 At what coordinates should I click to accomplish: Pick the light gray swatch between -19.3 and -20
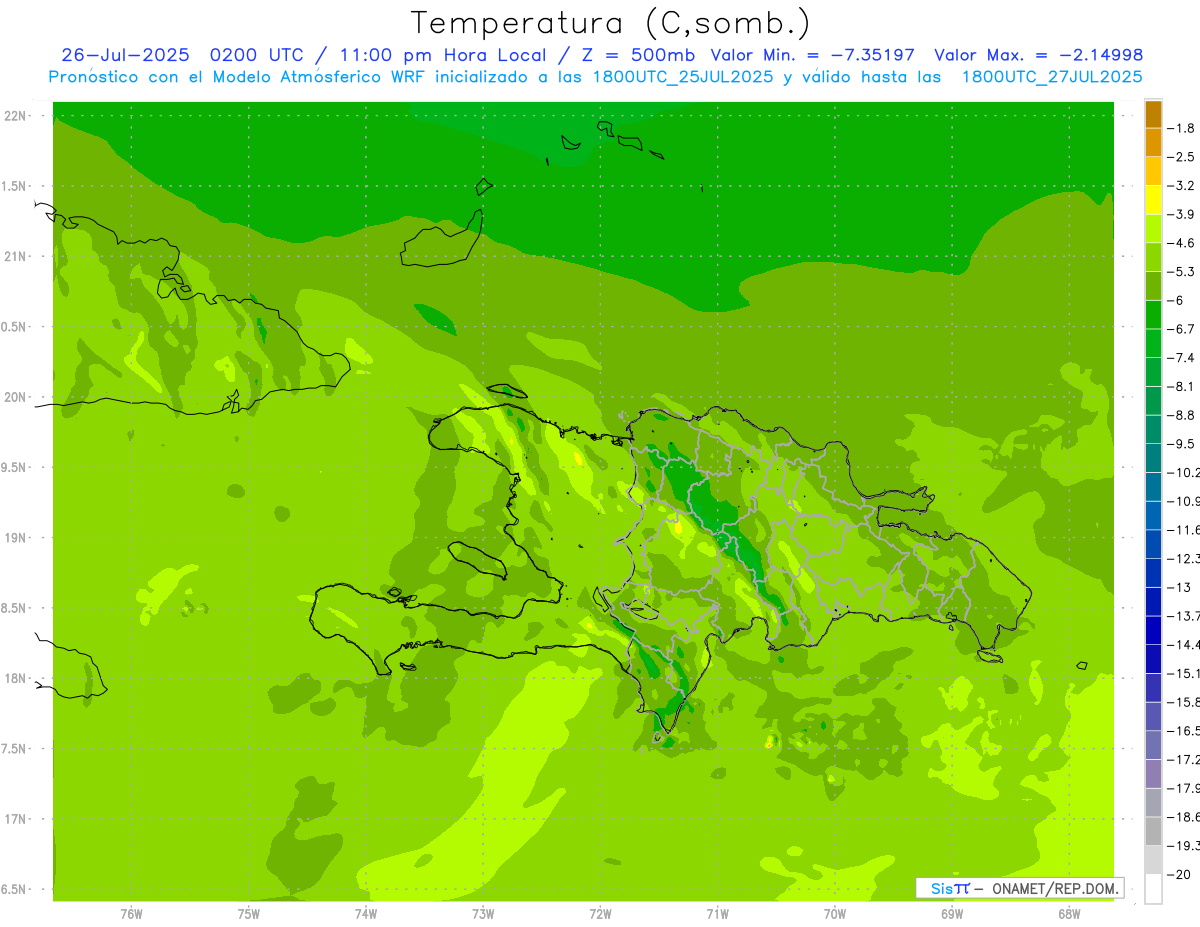click(x=1153, y=861)
